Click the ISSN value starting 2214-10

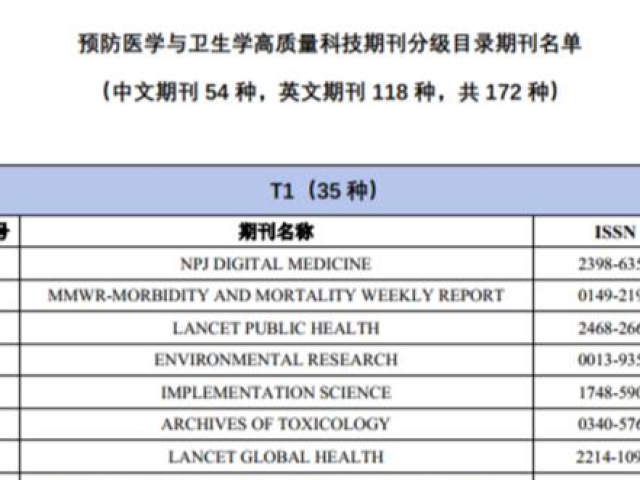(x=608, y=457)
